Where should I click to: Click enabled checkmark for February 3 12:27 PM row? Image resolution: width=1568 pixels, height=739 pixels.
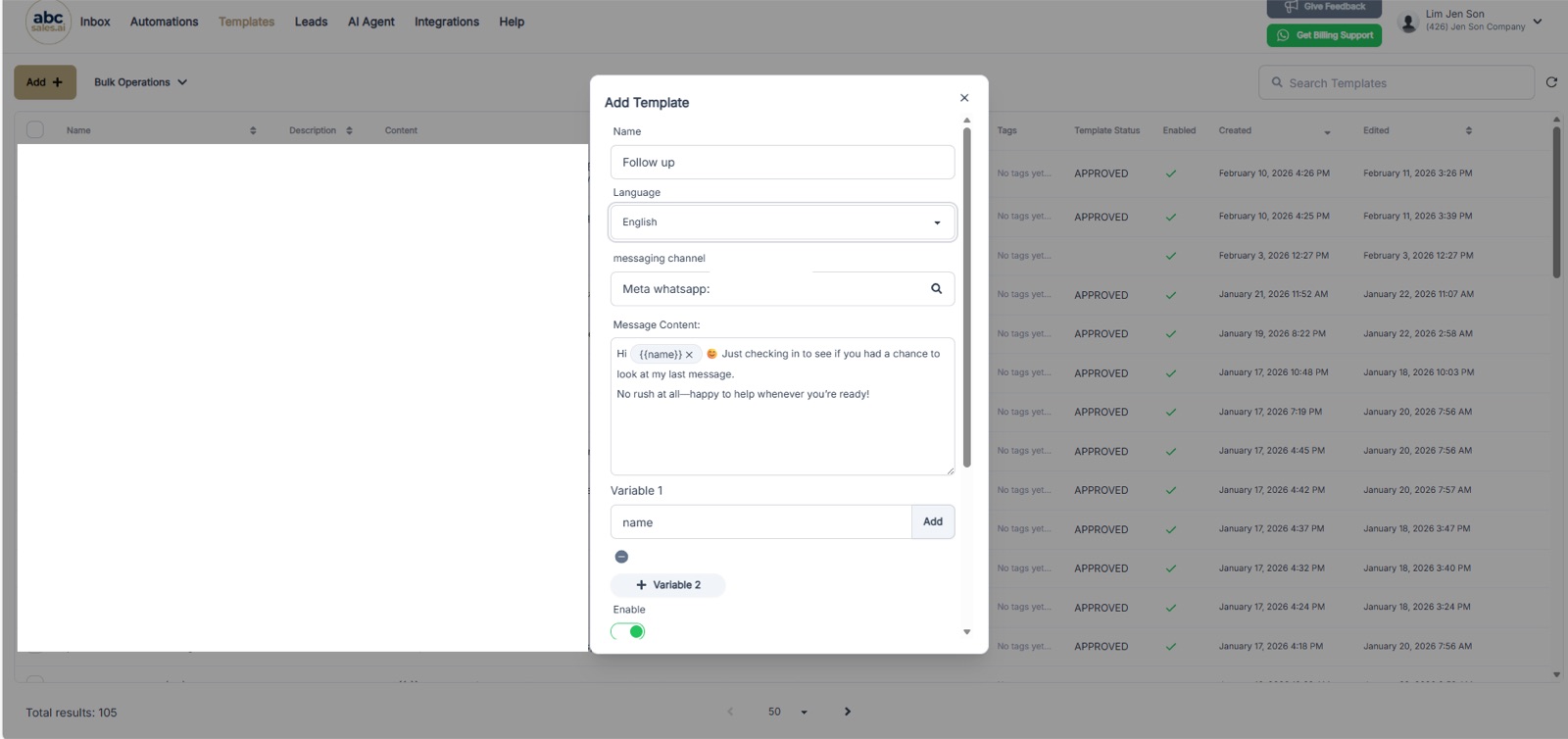[x=1170, y=256]
